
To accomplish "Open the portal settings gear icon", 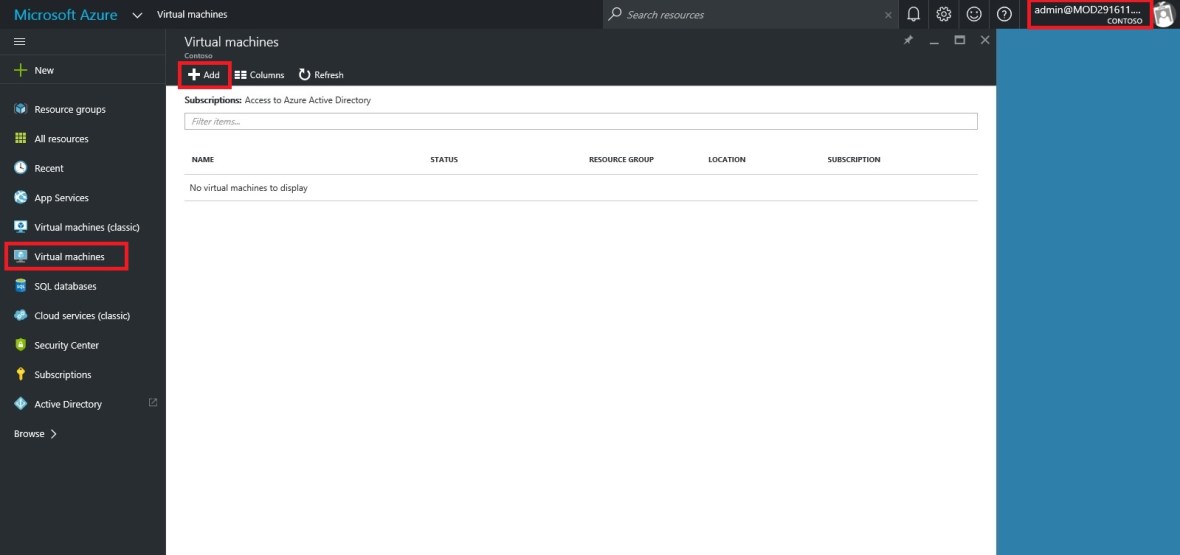I will coord(943,14).
